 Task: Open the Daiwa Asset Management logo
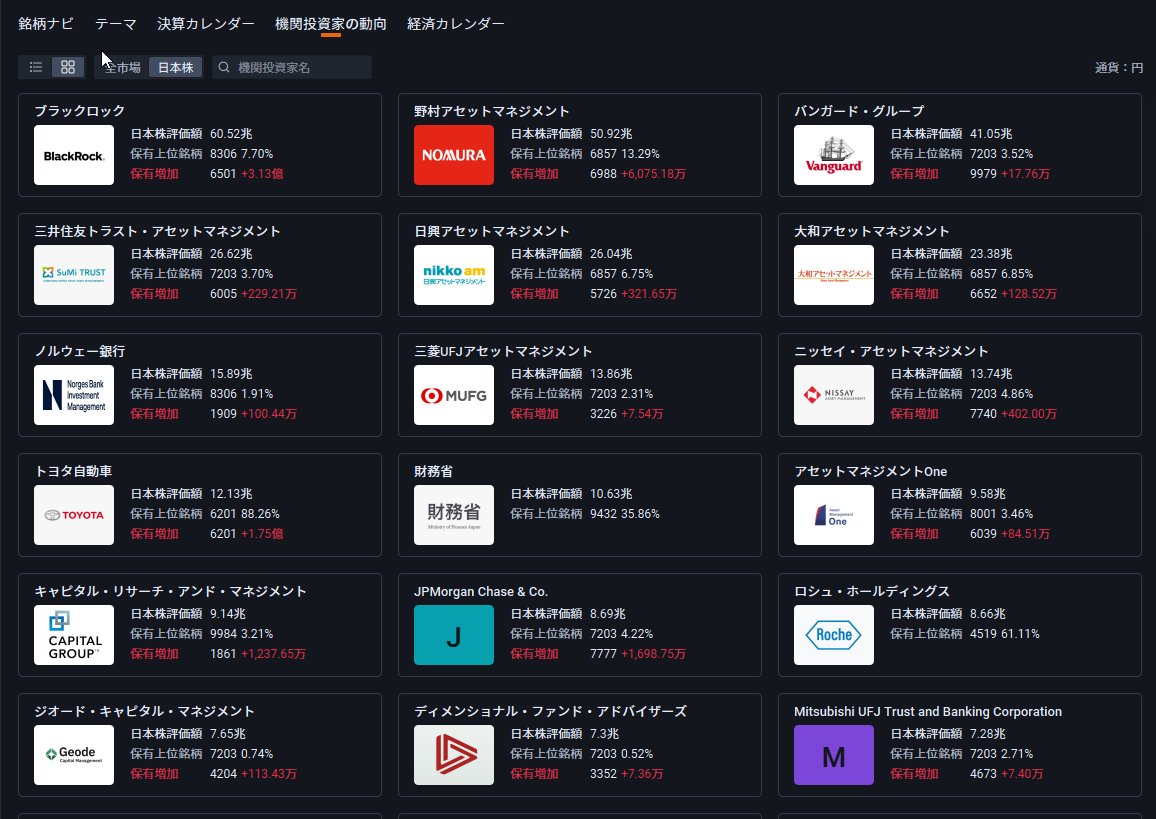click(834, 275)
